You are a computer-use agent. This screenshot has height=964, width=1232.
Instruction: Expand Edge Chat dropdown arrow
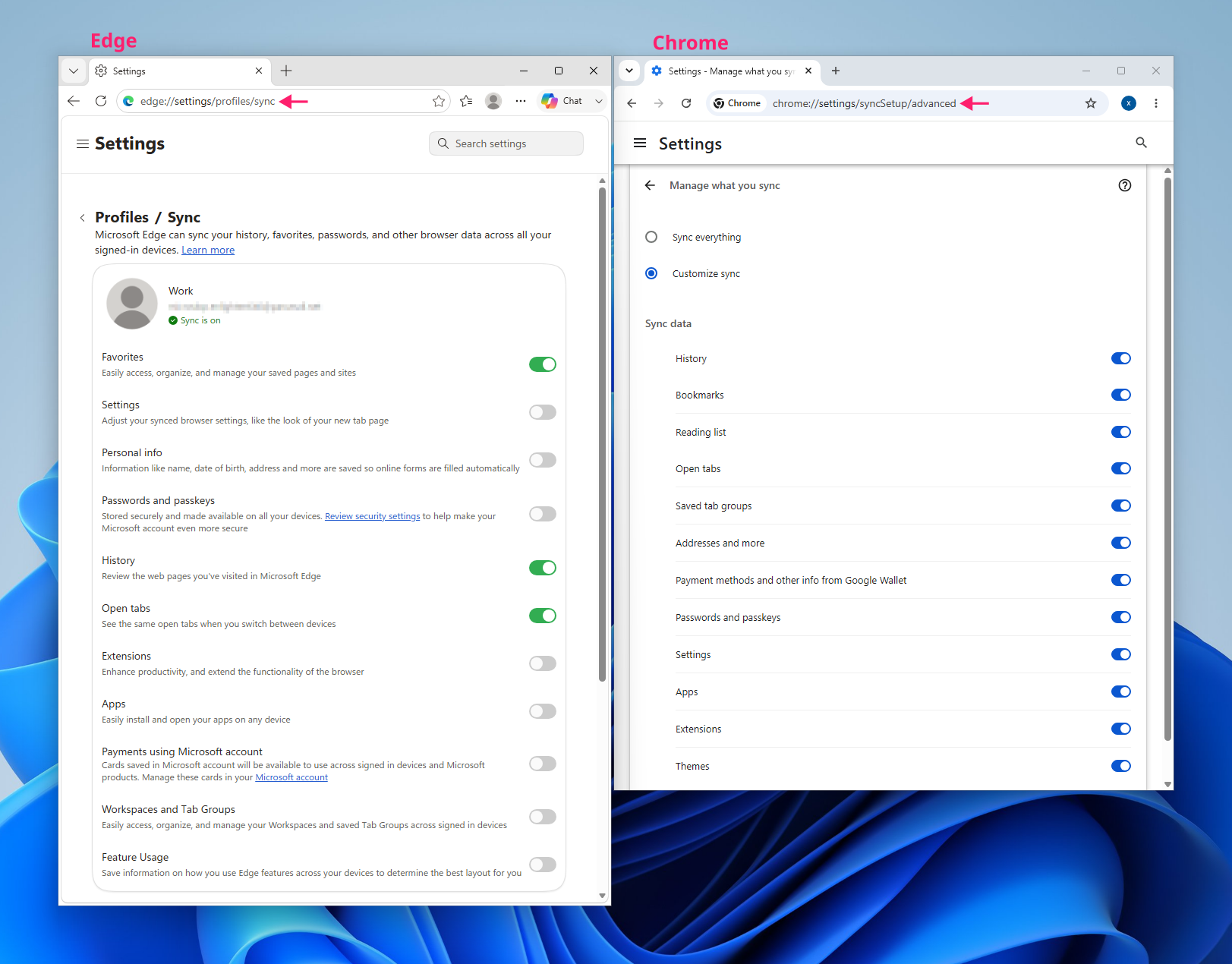599,101
